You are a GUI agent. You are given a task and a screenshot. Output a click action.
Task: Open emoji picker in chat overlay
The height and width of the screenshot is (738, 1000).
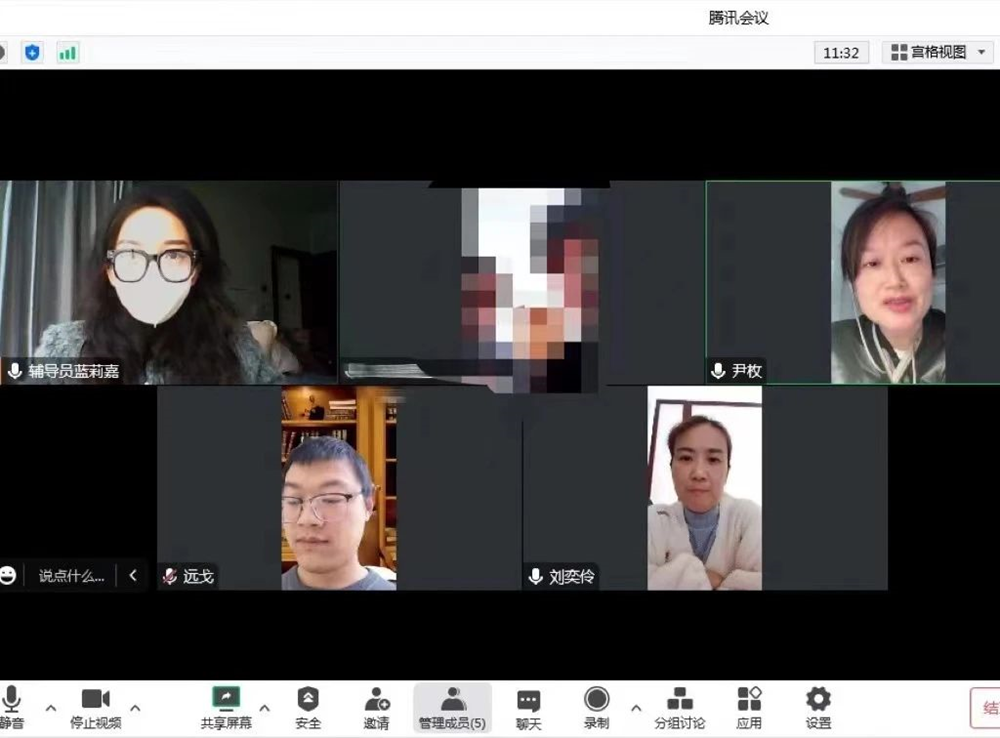pyautogui.click(x=9, y=575)
